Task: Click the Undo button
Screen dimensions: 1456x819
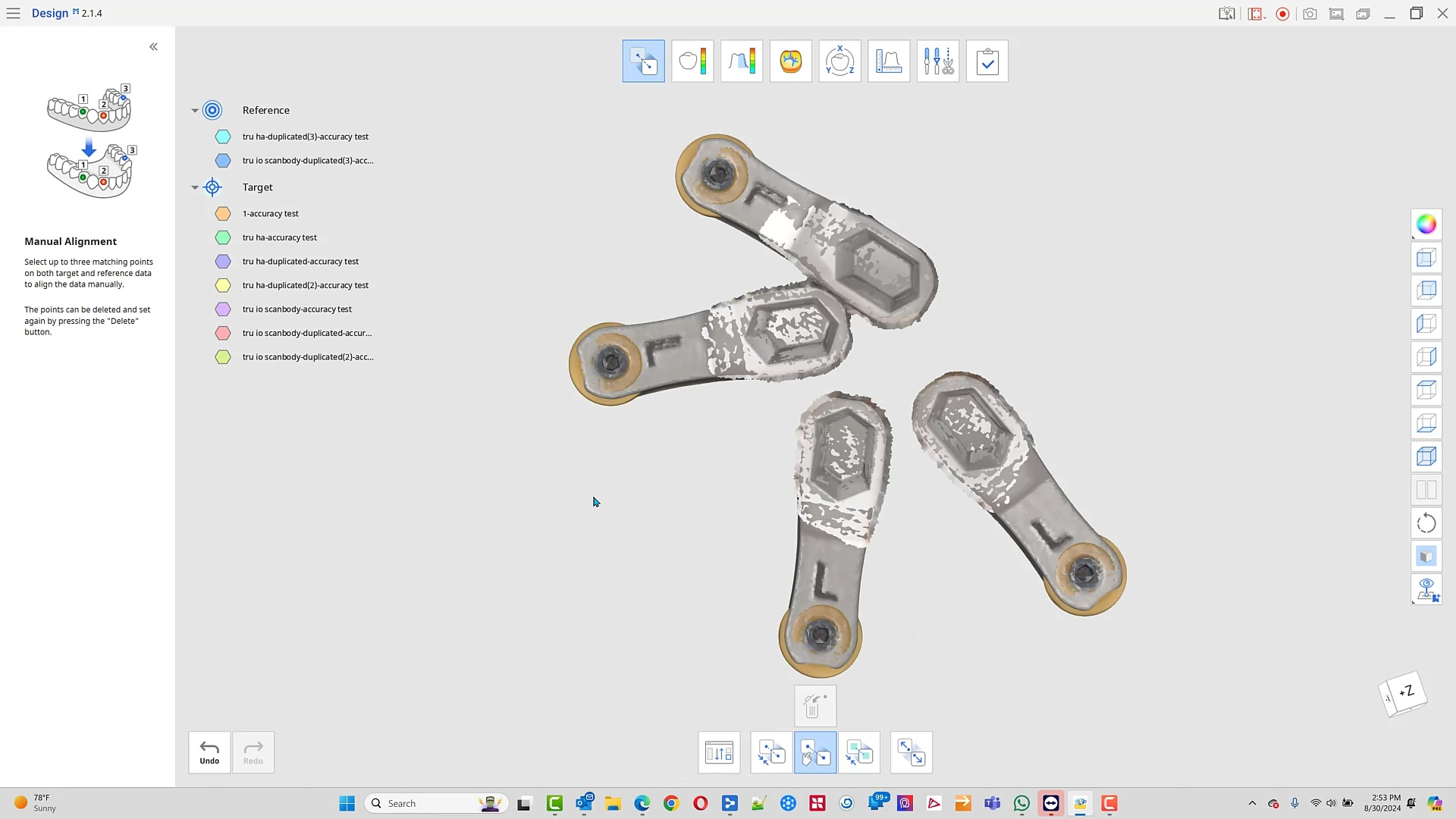Action: coord(209,752)
